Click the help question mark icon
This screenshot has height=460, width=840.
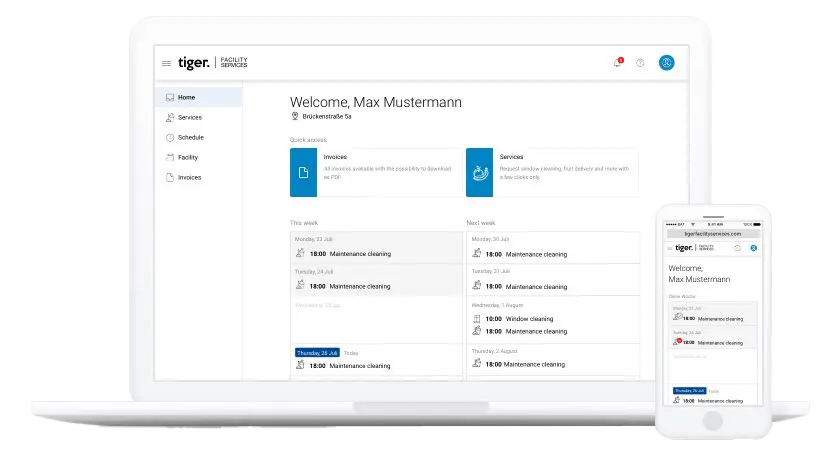[640, 63]
